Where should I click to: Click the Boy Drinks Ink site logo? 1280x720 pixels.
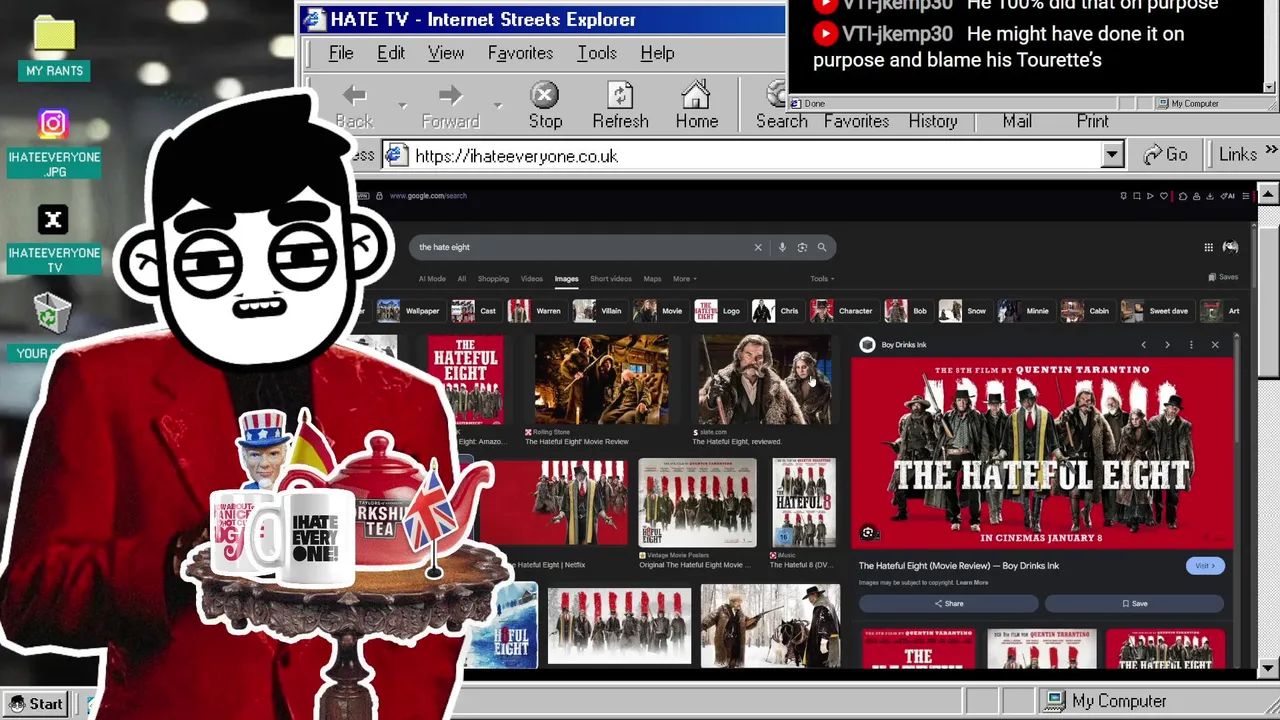coord(867,345)
